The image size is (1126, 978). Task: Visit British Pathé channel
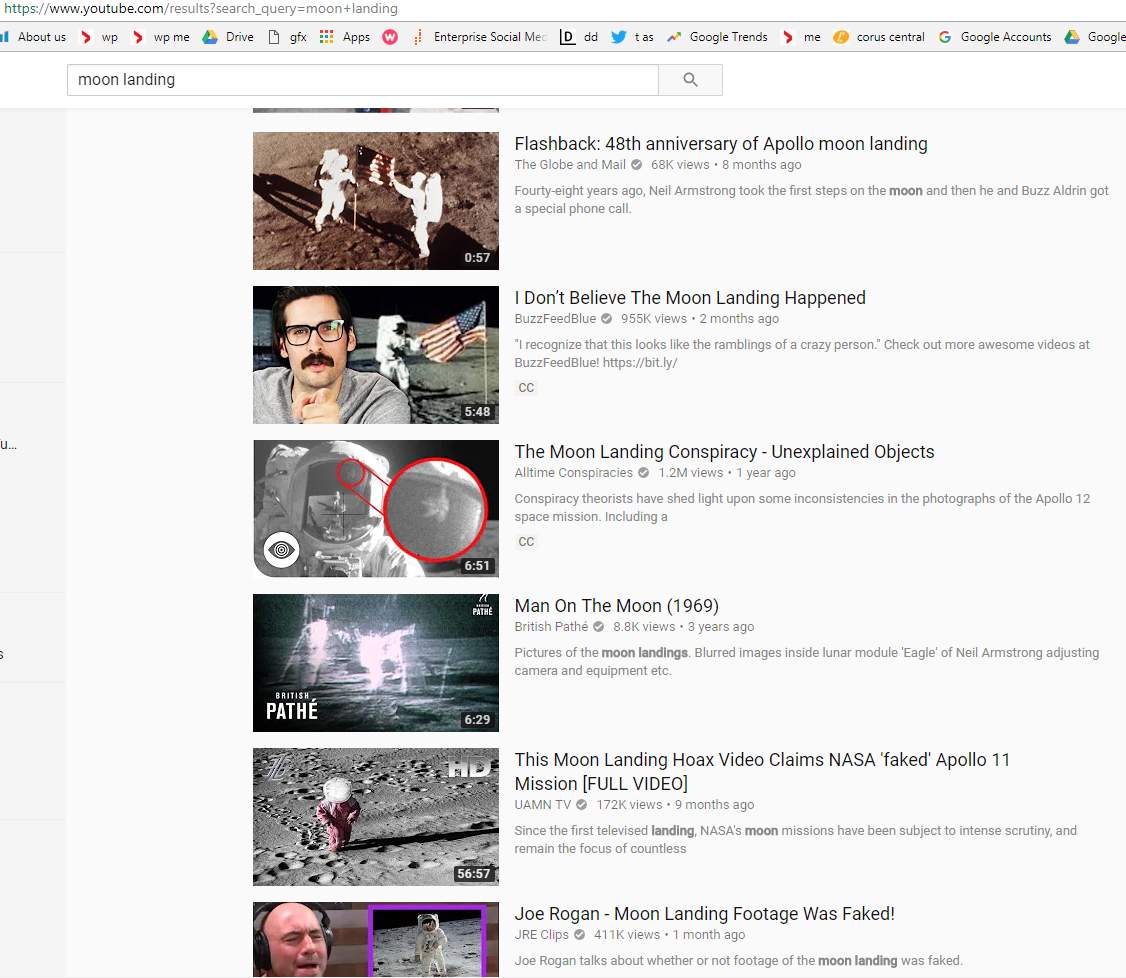pyautogui.click(x=551, y=626)
